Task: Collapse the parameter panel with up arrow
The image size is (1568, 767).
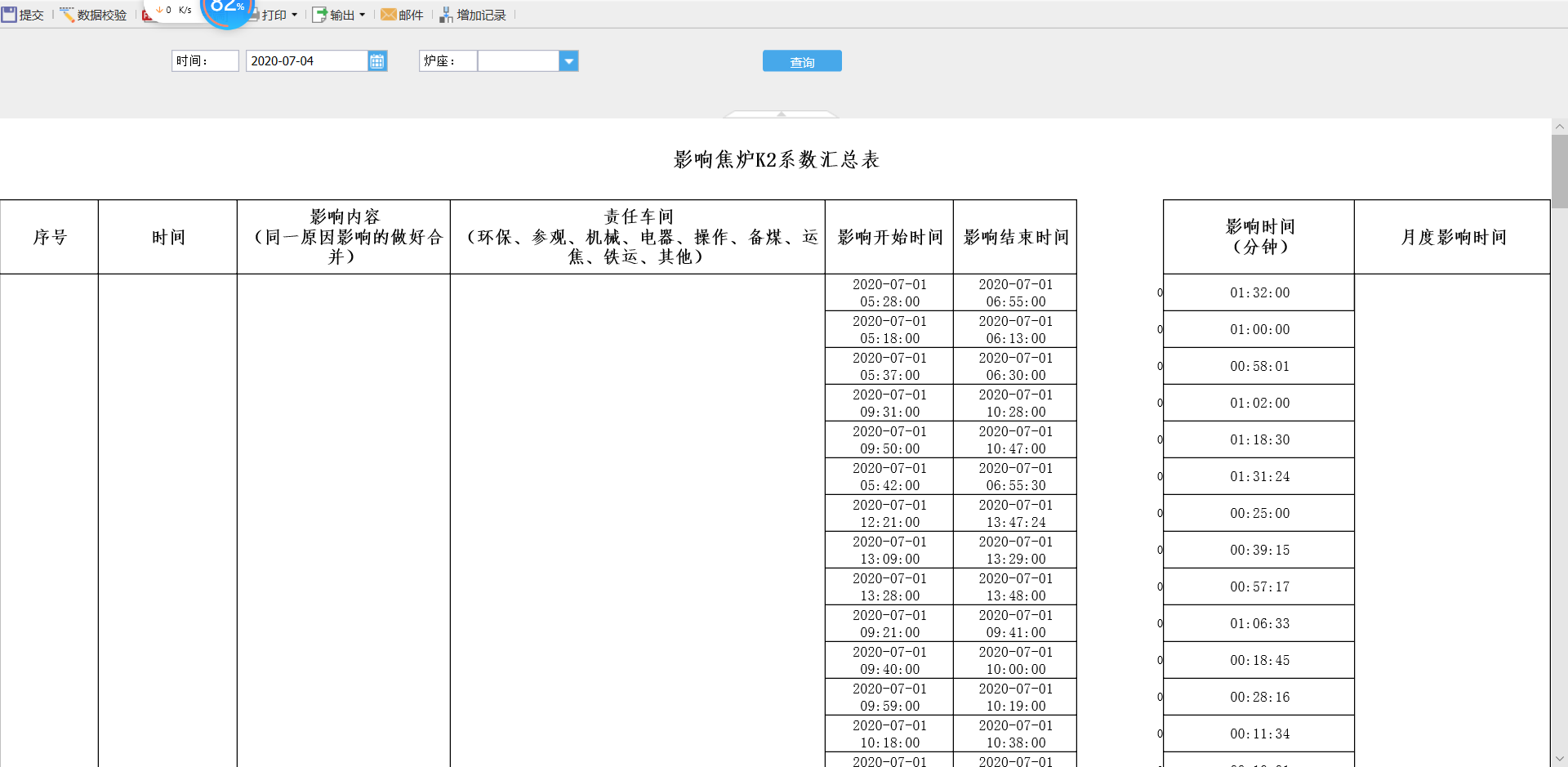Action: 781,114
